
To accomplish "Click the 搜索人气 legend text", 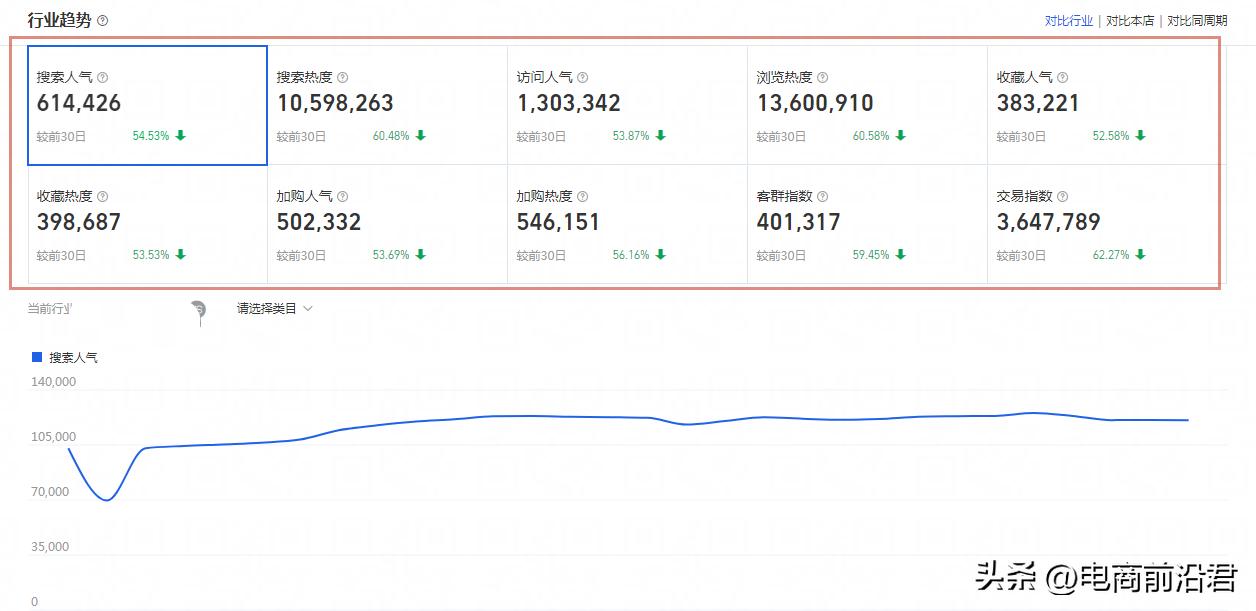I will coord(74,357).
